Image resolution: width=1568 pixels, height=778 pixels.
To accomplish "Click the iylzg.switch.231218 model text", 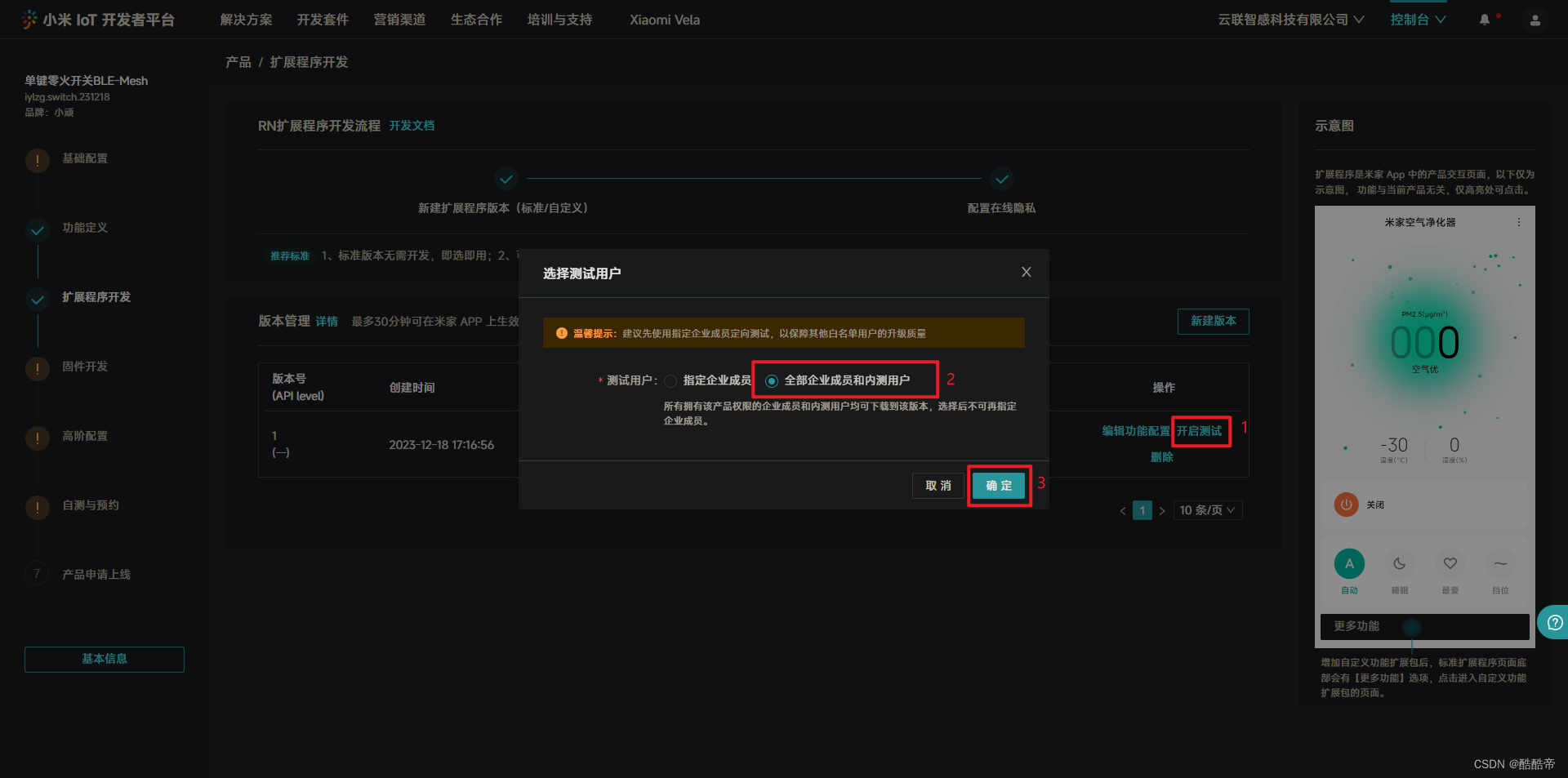I will pyautogui.click(x=67, y=97).
